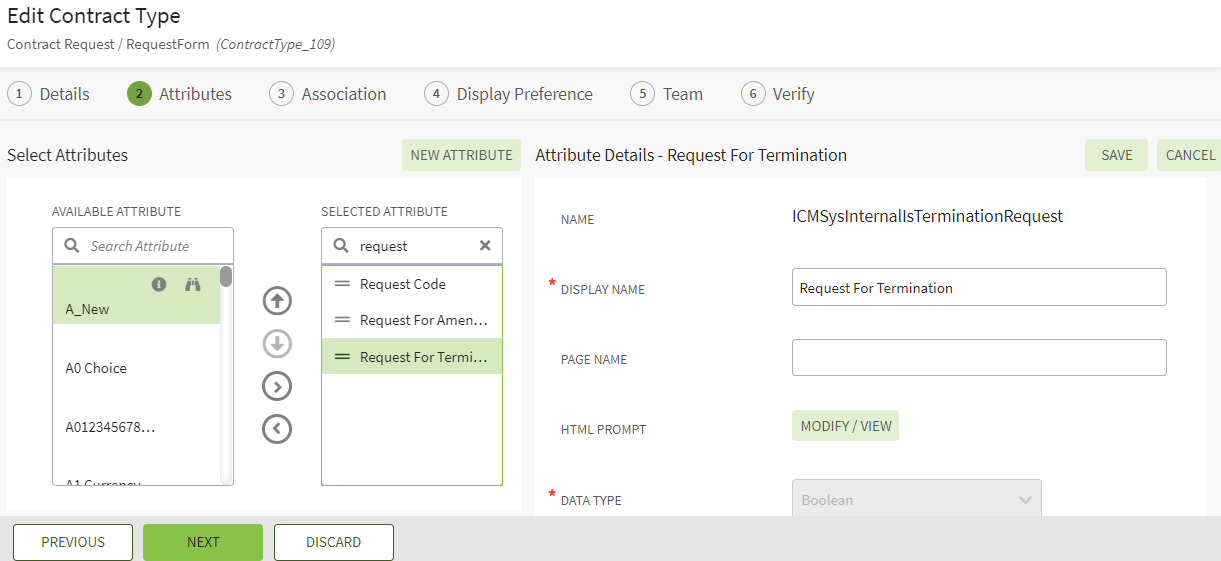The height and width of the screenshot is (561, 1221).
Task: Click the info icon on A_New
Action: click(159, 285)
